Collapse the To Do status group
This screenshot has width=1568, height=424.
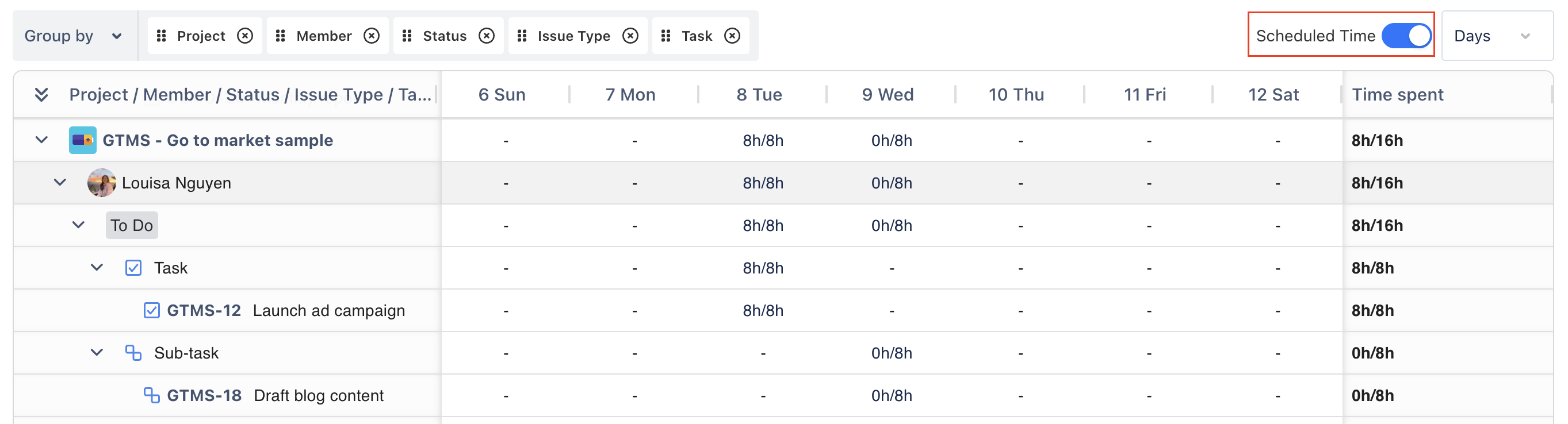coord(79,225)
